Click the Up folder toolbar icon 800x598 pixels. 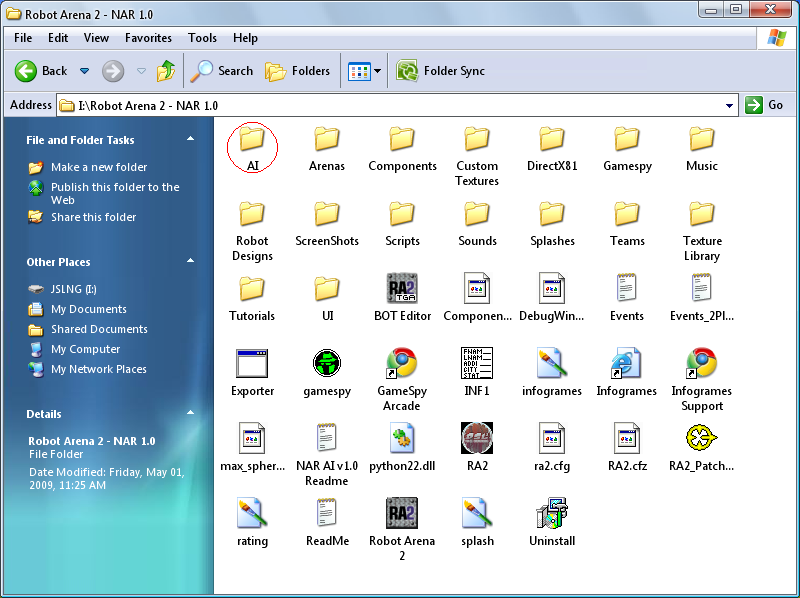click(166, 71)
